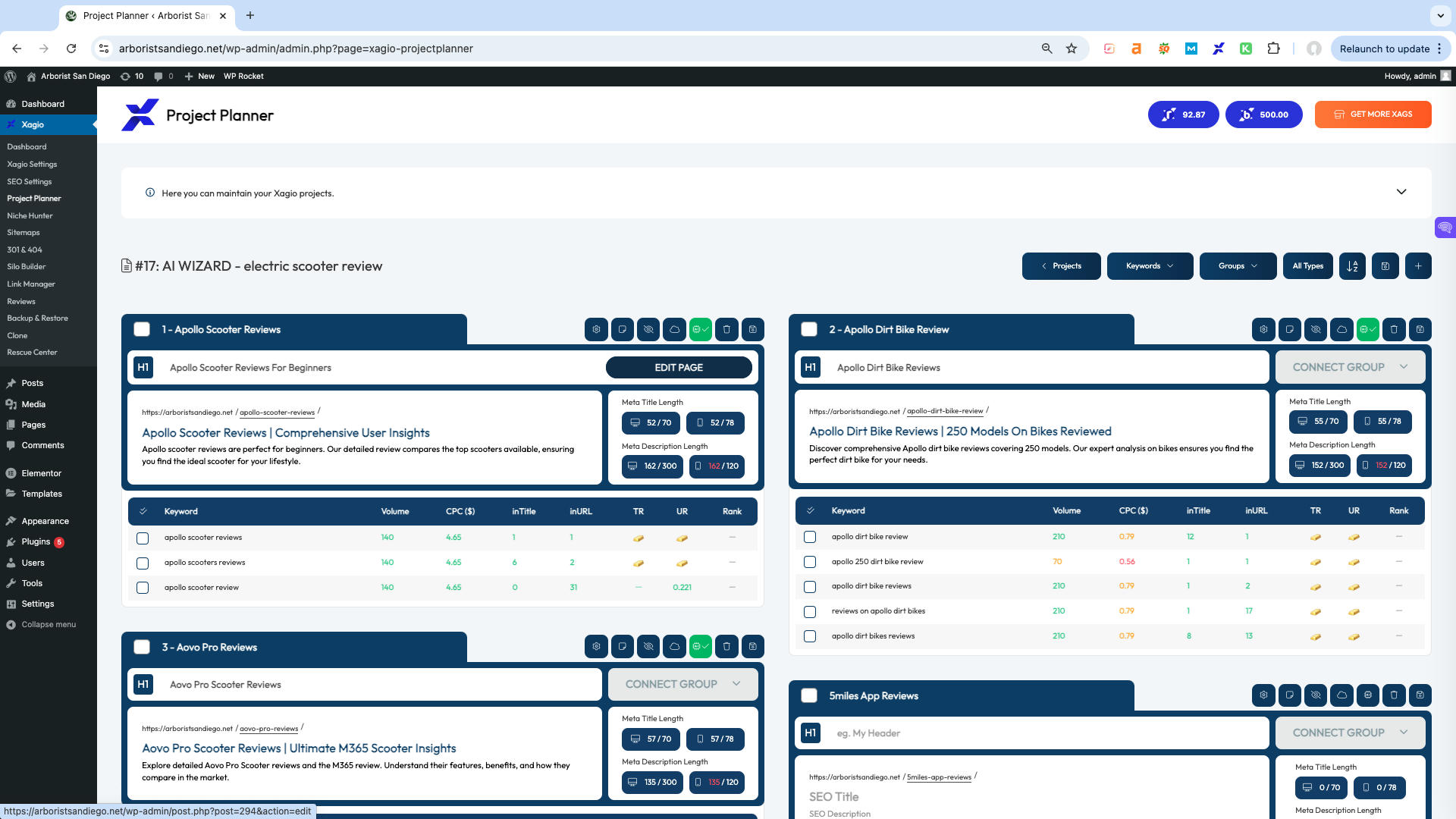The image size is (1456, 819).
Task: Open the chat widget icon at right edge
Action: (x=1445, y=227)
